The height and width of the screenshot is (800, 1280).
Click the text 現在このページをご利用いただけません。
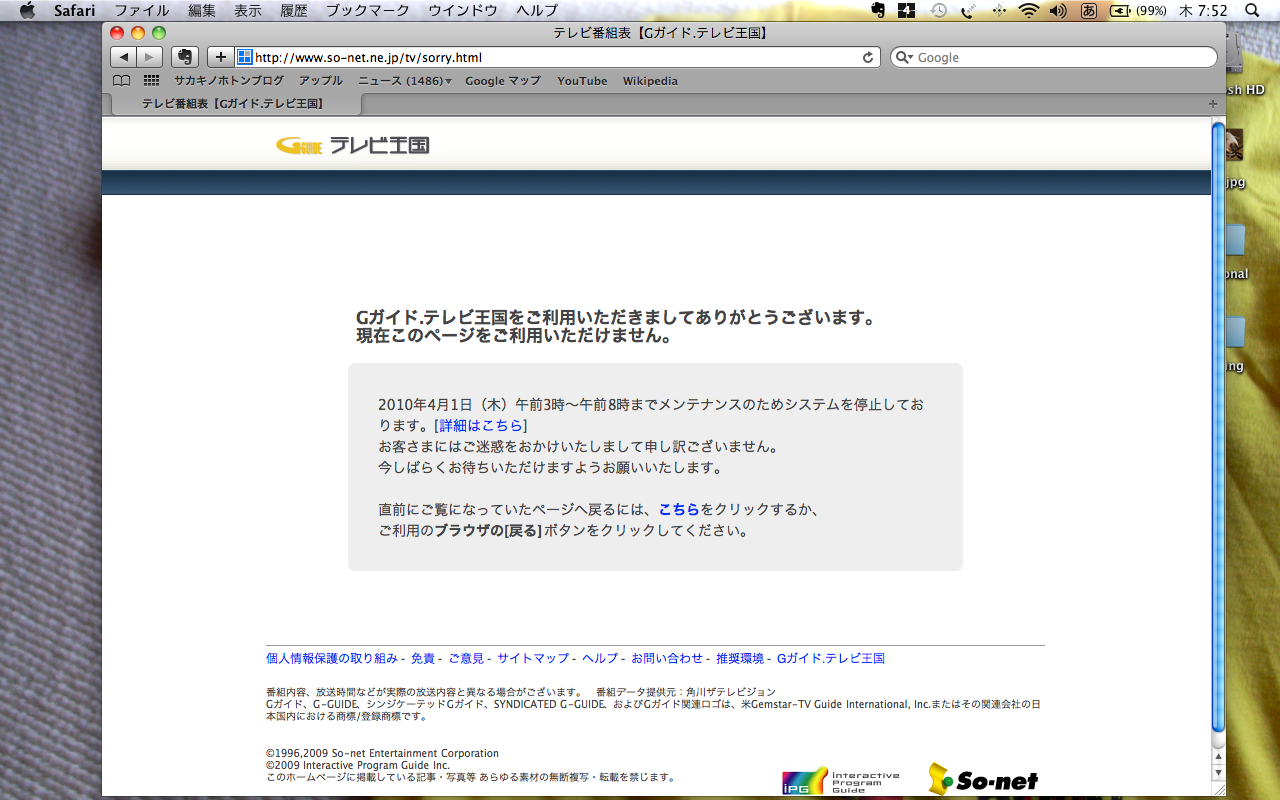coord(514,336)
